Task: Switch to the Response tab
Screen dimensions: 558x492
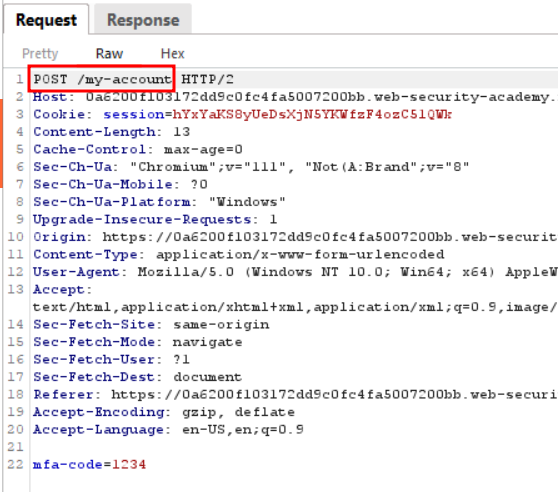Action: pos(143,20)
